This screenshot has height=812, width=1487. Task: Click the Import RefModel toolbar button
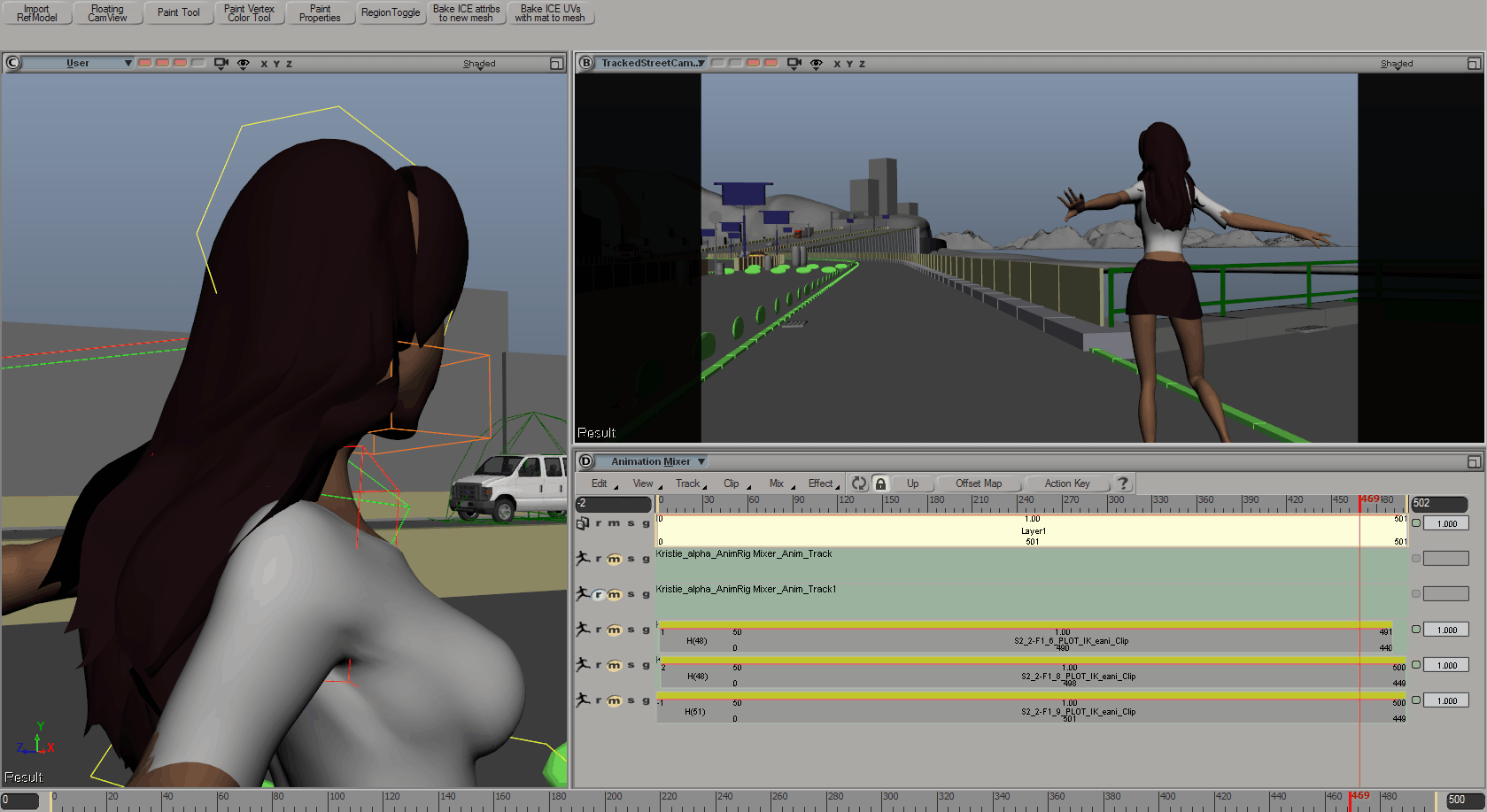pos(36,13)
